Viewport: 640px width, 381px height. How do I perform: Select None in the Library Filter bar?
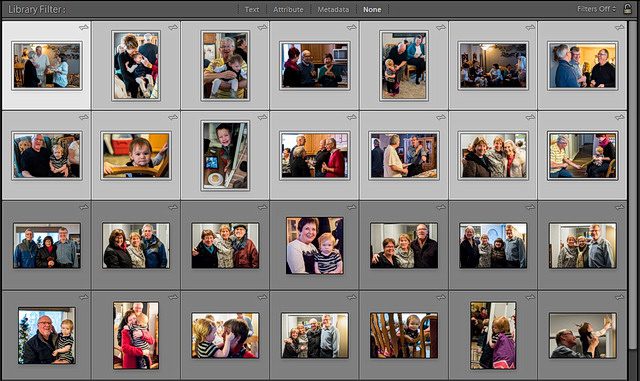372,9
